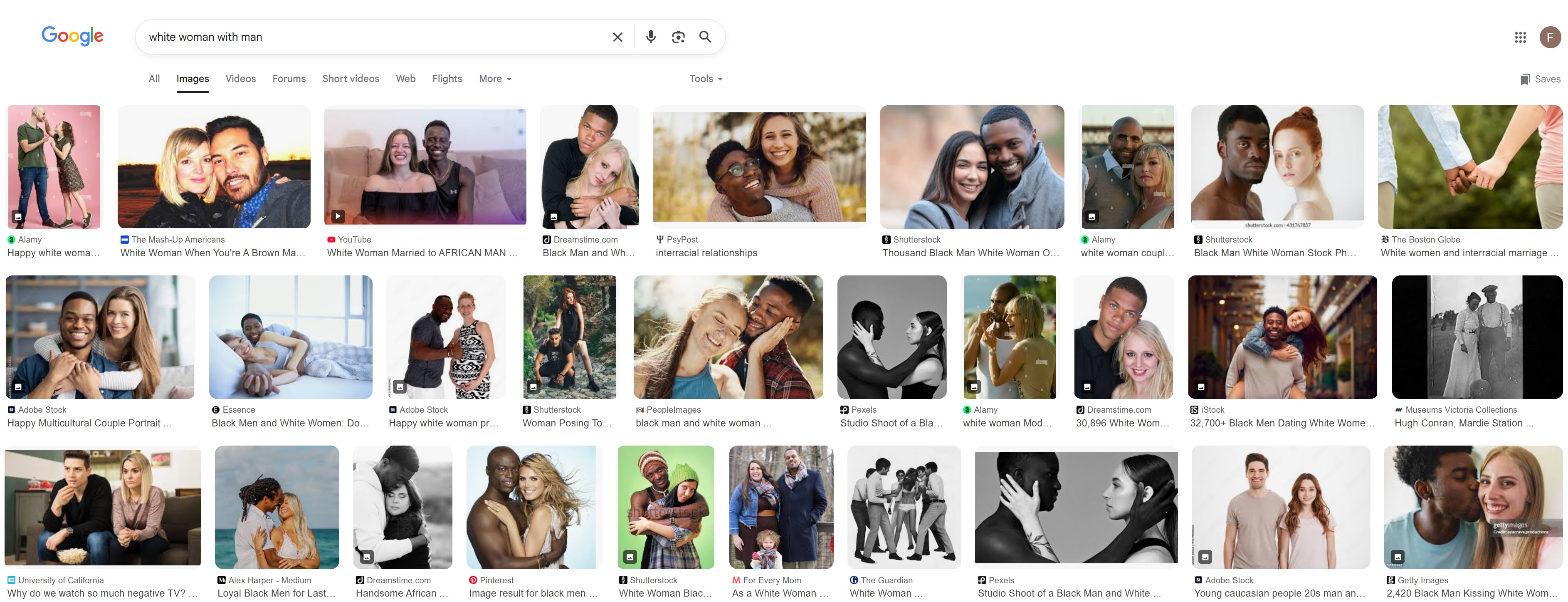Viewport: 1568px width, 602px height.
Task: Click 'interracial relationships' caption link
Action: tap(706, 253)
